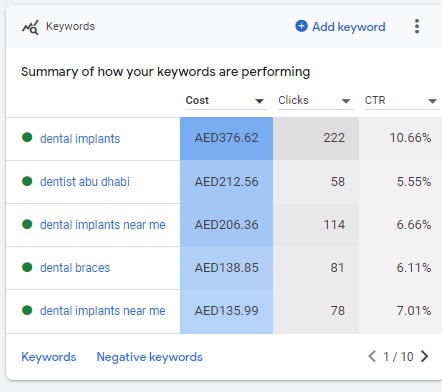Expand the Clicks column dropdown
Image resolution: width=442 pixels, height=392 pixels.
coord(346,101)
